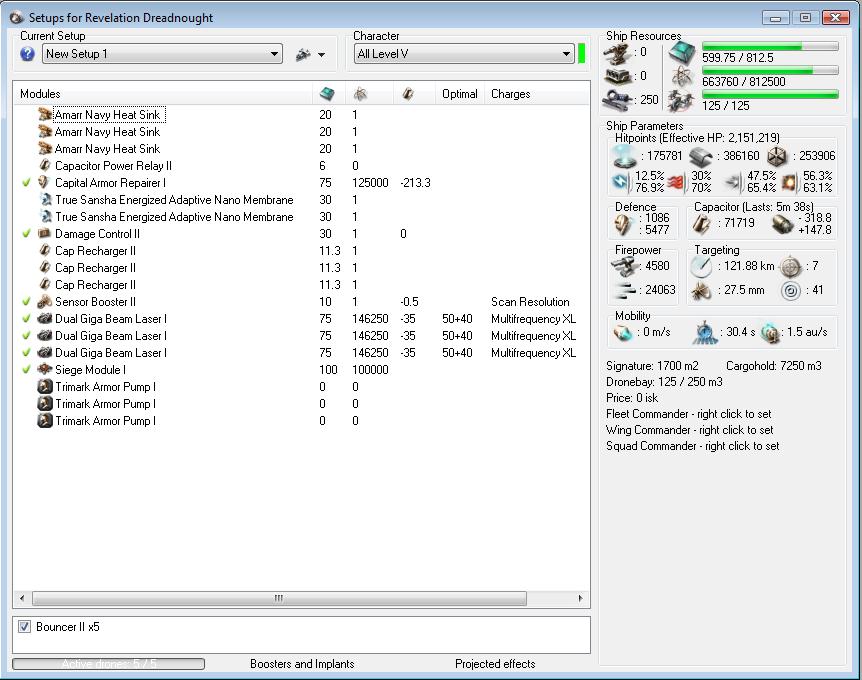Click the ship setup actions icon
Viewport: 862px width, 680px height.
[x=303, y=54]
